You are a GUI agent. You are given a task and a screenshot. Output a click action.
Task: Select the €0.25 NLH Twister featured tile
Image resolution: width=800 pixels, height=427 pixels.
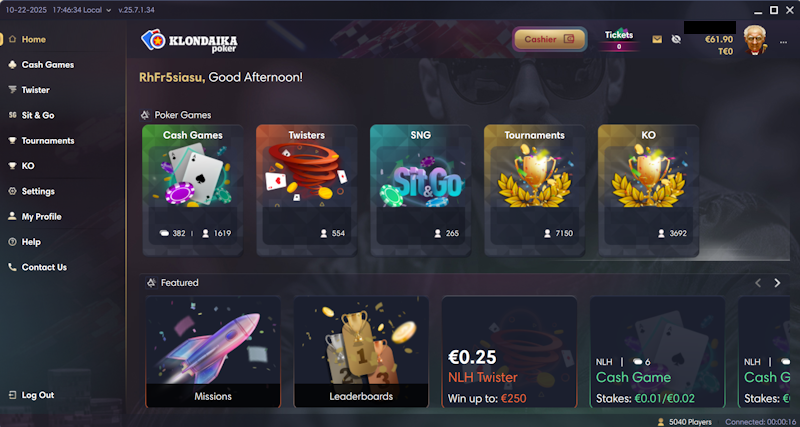point(509,352)
